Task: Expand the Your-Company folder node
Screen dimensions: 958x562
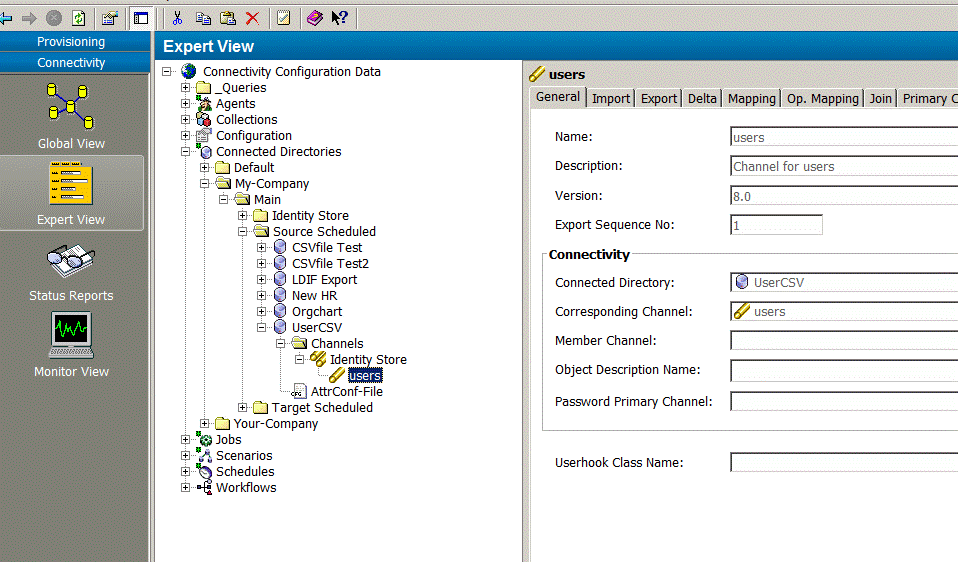Action: tap(205, 424)
